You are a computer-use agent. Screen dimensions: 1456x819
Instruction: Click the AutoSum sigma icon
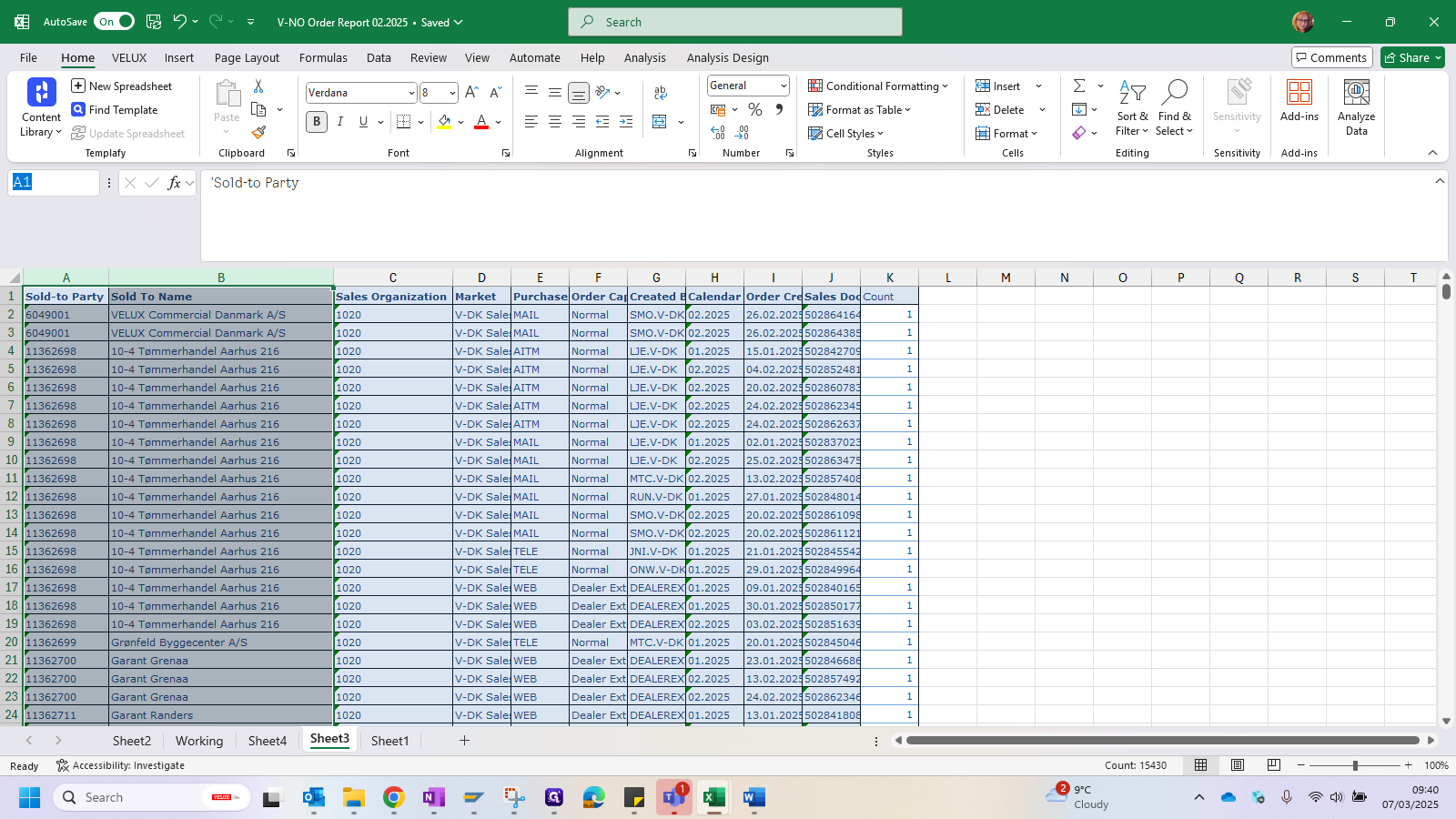[x=1079, y=86]
